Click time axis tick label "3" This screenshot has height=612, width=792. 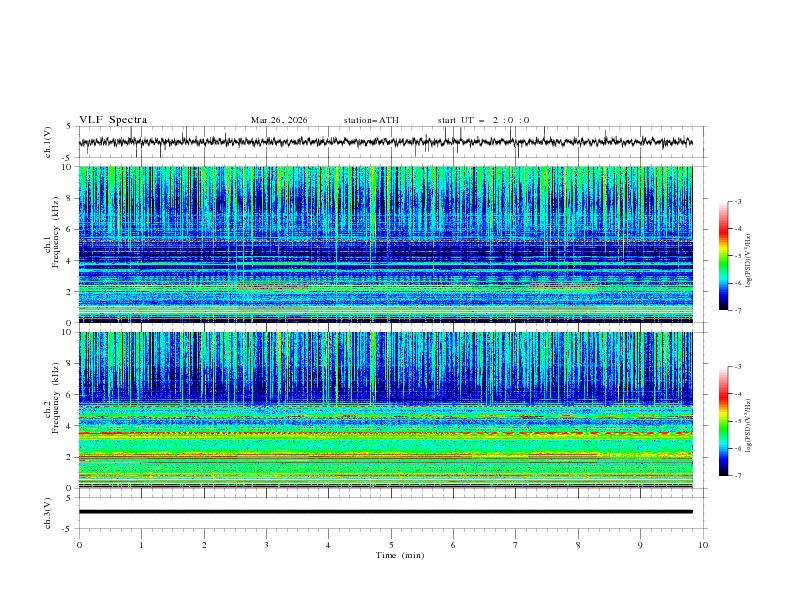pos(266,545)
